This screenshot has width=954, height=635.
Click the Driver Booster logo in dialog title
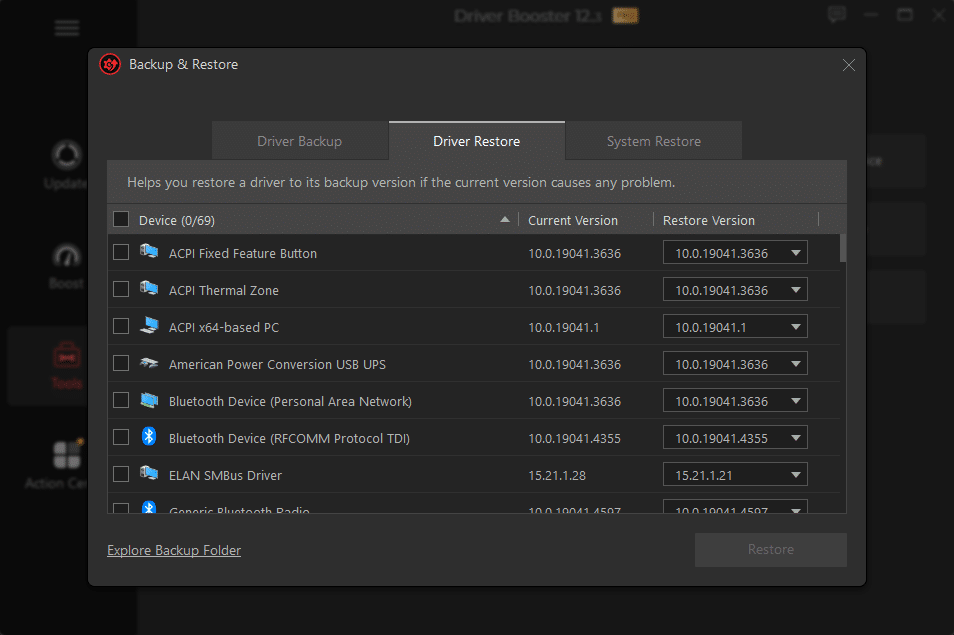pyautogui.click(x=110, y=64)
